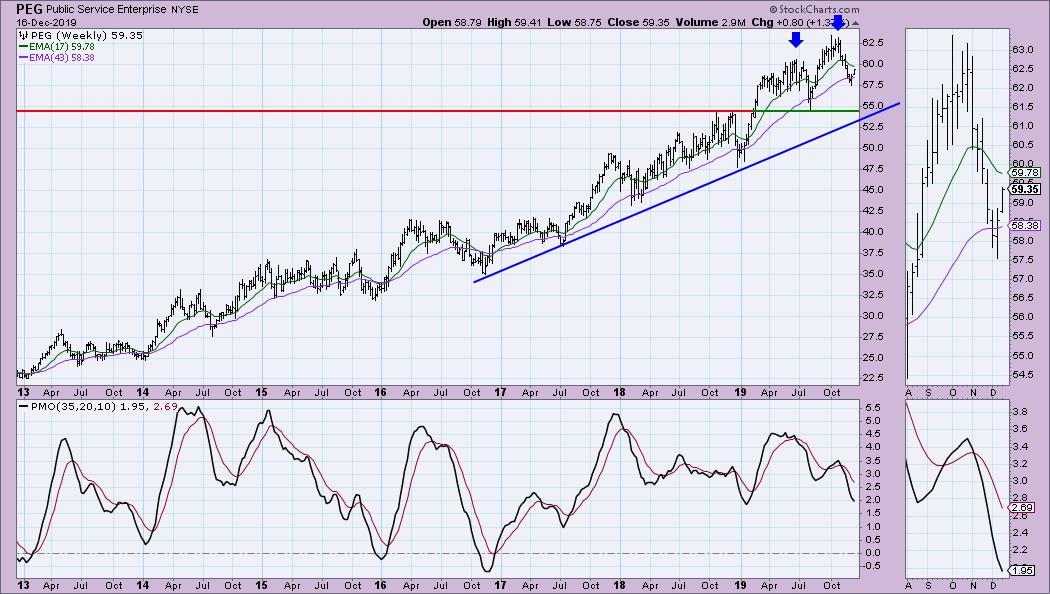
Task: Click the "PEG (Weekly) 59.35" legend entry
Action: pos(81,35)
